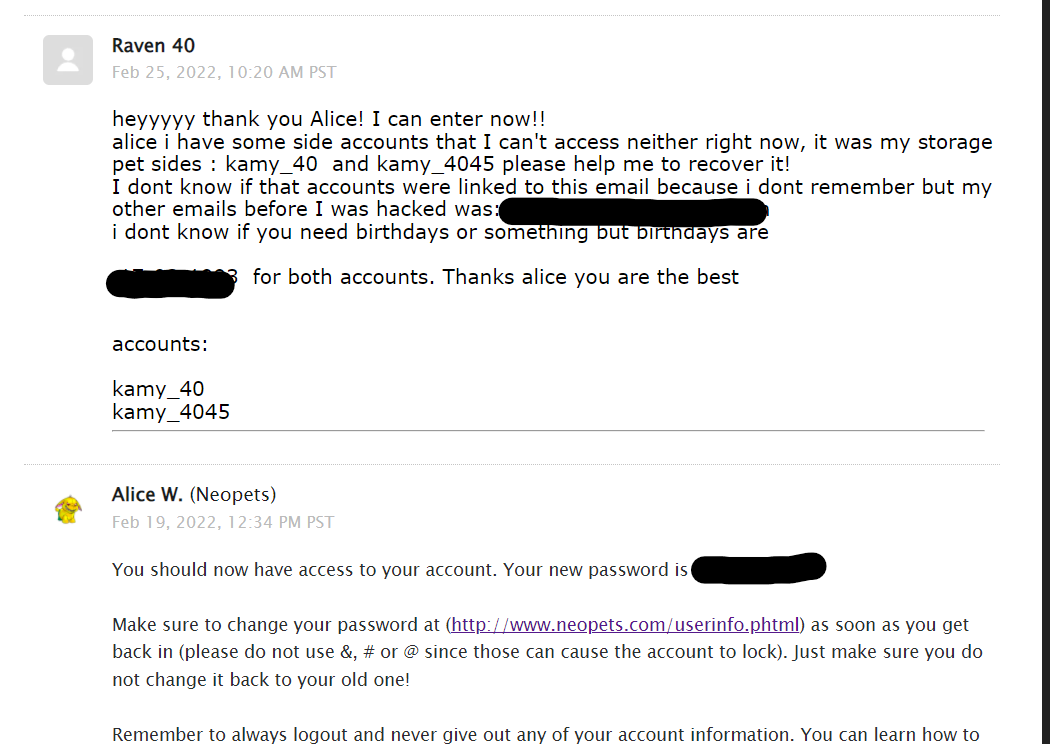
Task: Open the neopets.com/userinfo.phtml link
Action: pyautogui.click(x=625, y=624)
